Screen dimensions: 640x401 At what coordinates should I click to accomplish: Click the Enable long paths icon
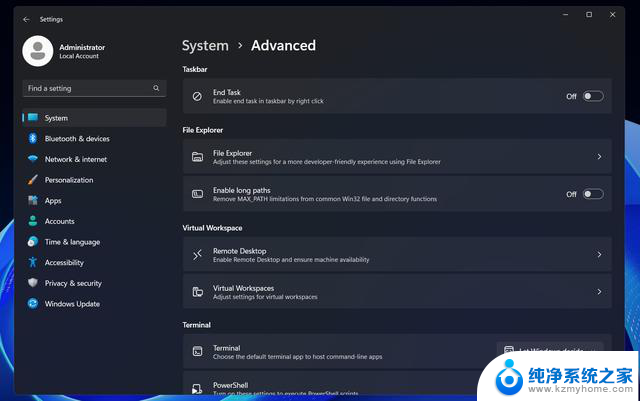tap(198, 194)
